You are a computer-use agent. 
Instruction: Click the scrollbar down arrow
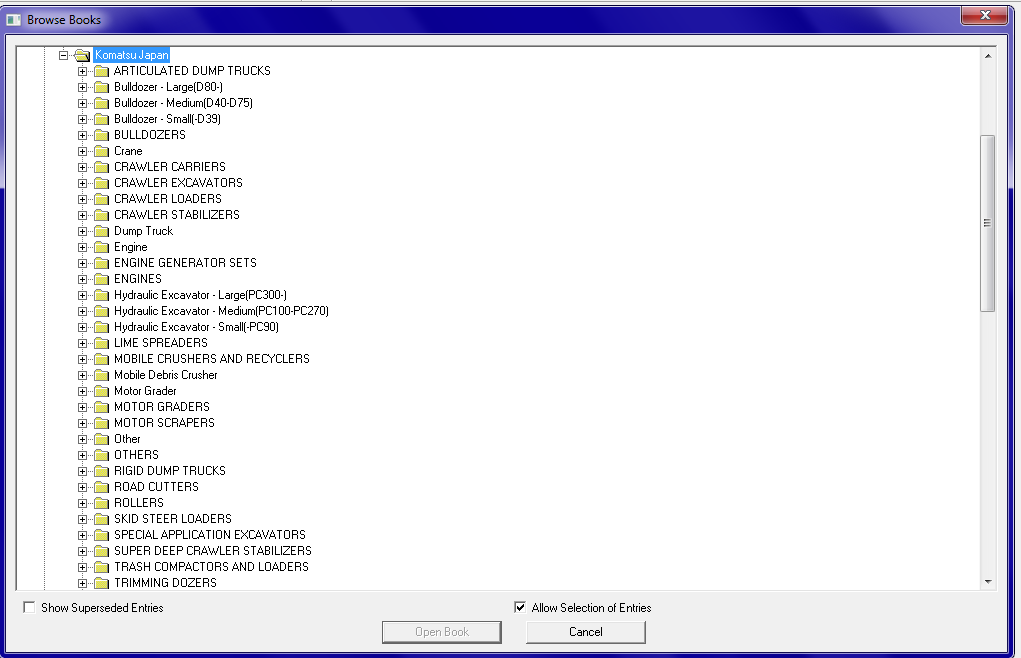(988, 581)
